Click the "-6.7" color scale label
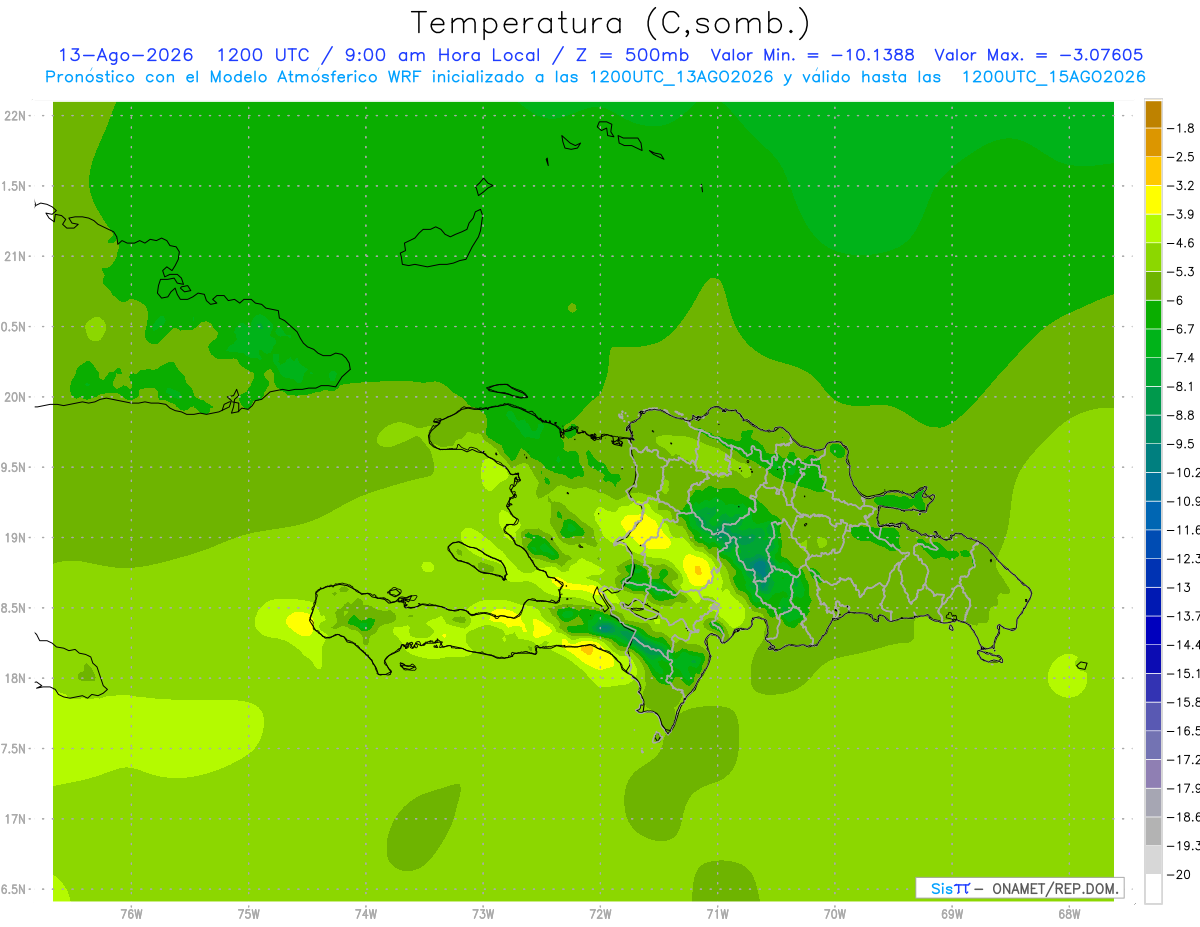This screenshot has height=927, width=1200. [x=1182, y=329]
